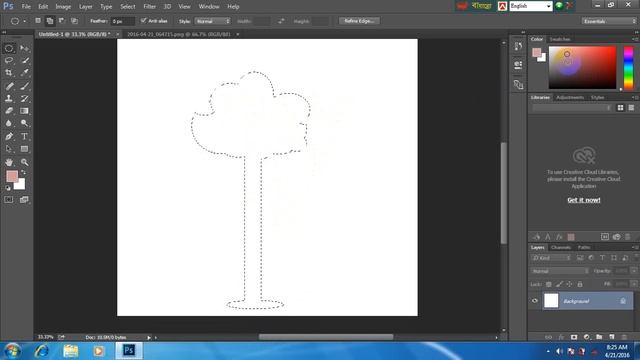Screen dimensions: 640x360
Task: Select the Gradient tool
Action: (24, 111)
